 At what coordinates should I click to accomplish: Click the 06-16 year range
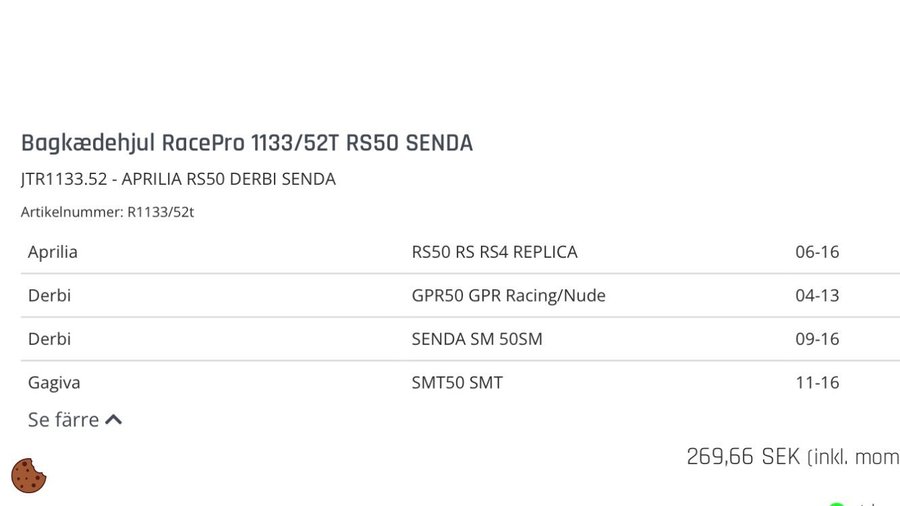point(817,252)
